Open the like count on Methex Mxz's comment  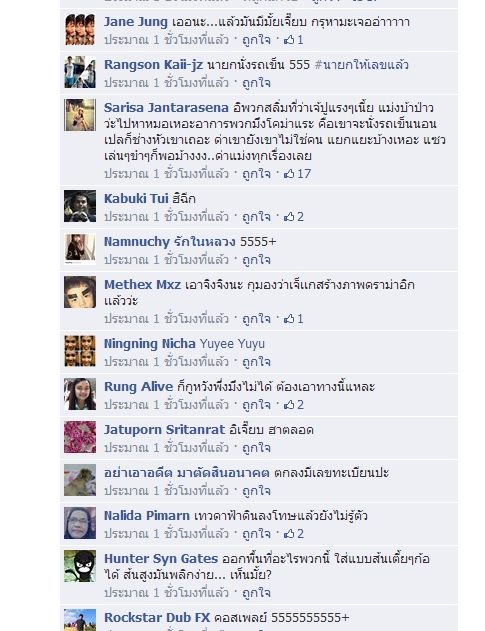[293, 319]
